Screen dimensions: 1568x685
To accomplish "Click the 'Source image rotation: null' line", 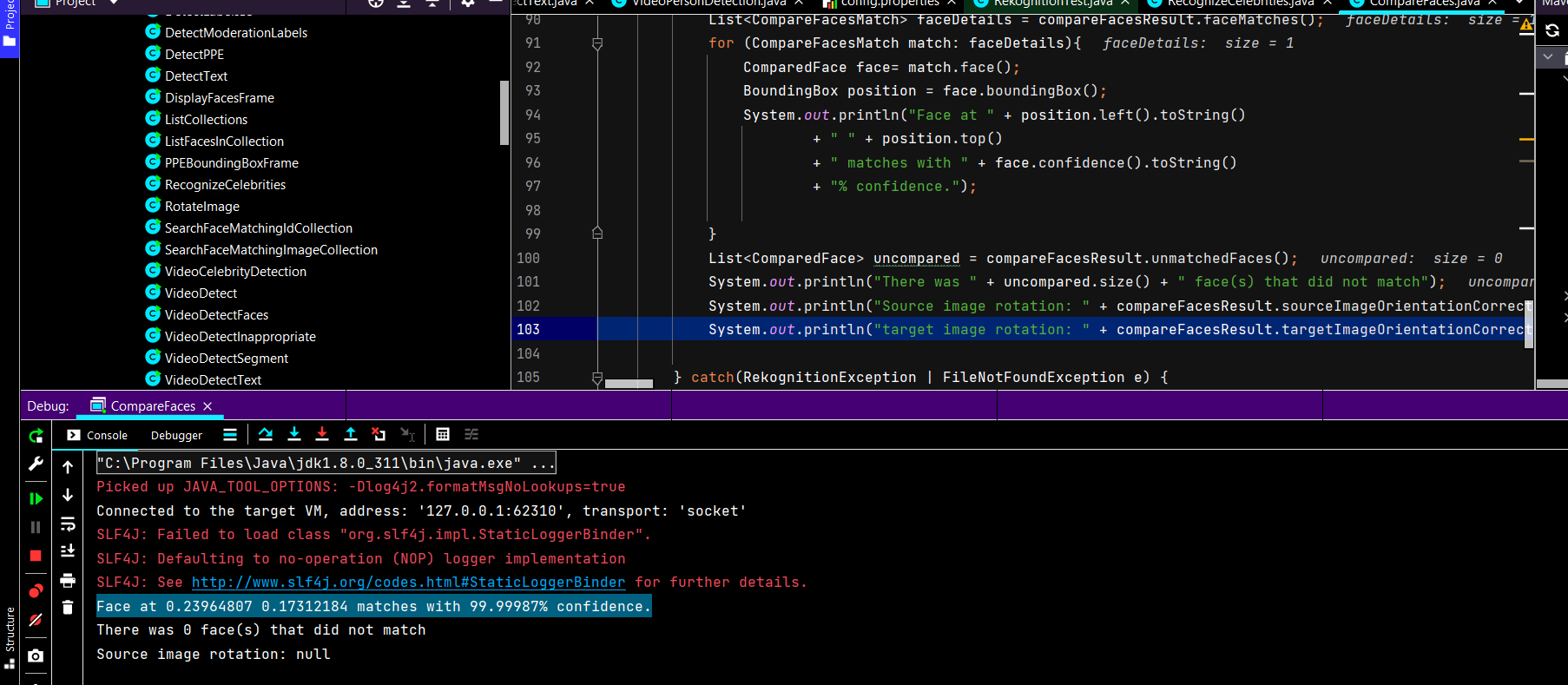I will click(x=213, y=654).
